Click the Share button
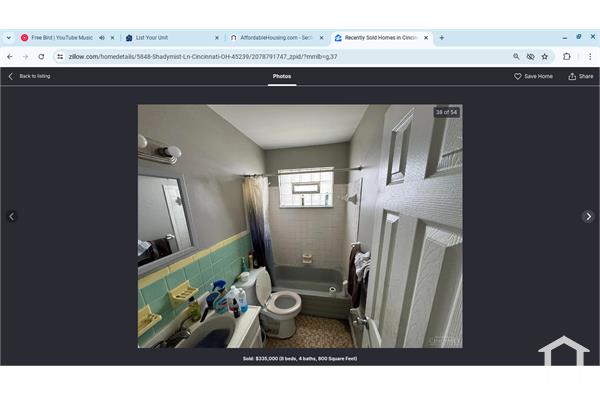The width and height of the screenshot is (600, 395). click(581, 76)
